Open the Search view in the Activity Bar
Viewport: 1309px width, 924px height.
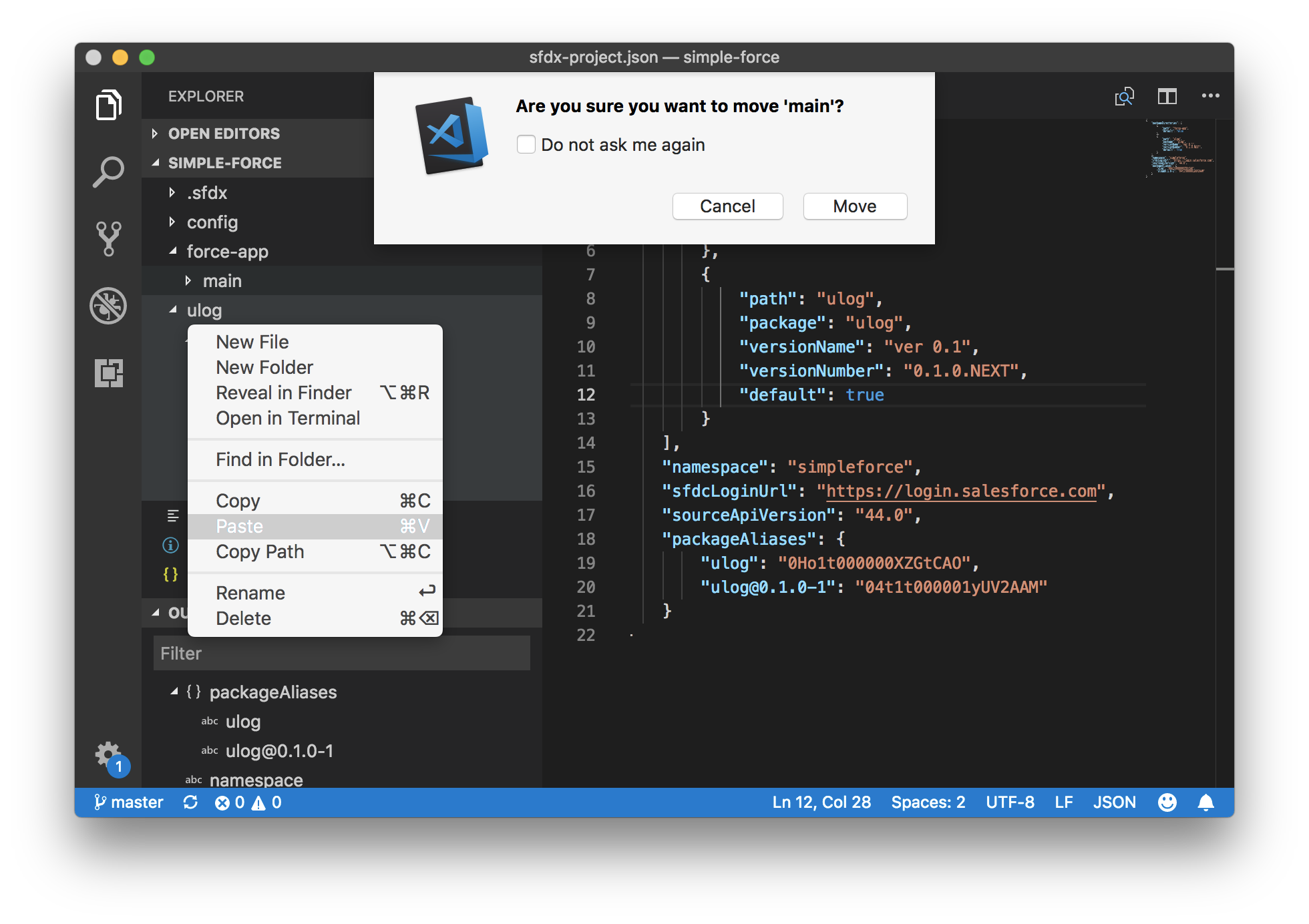point(109,171)
